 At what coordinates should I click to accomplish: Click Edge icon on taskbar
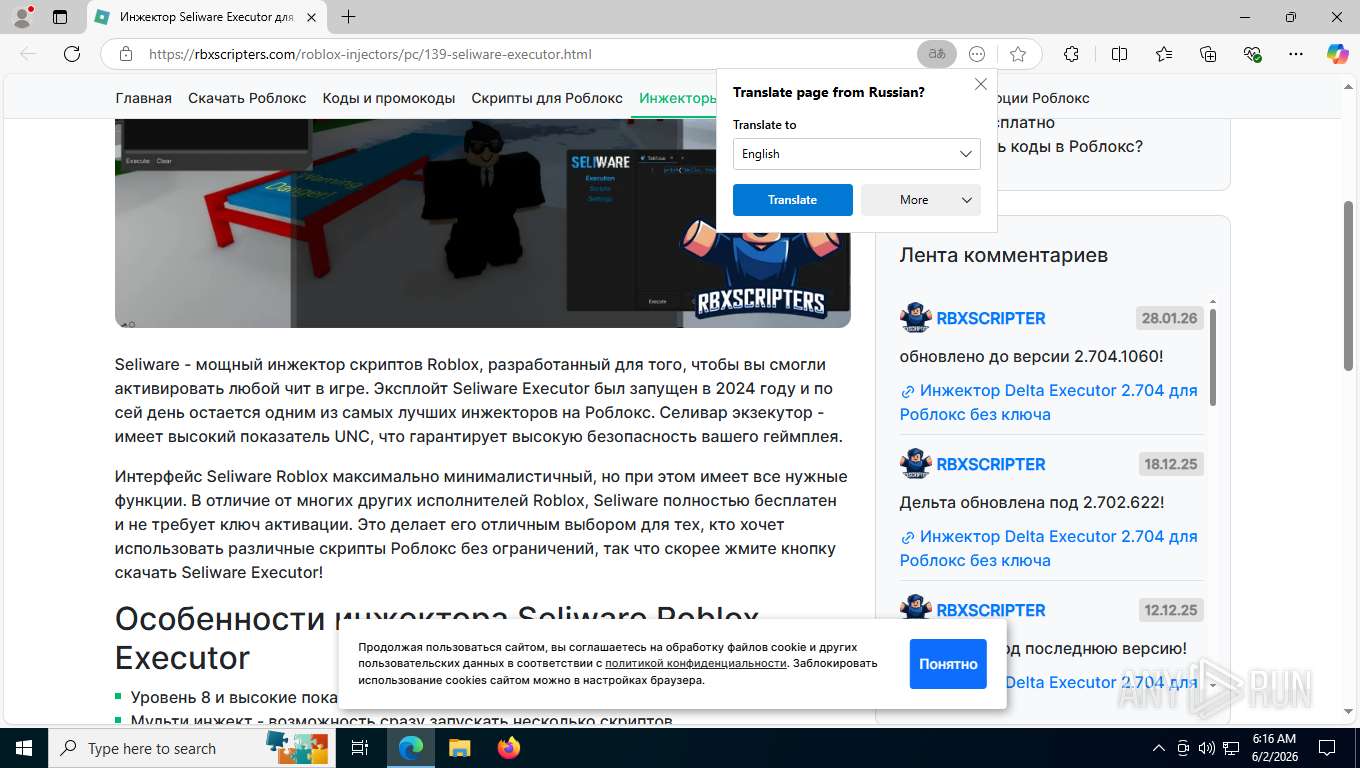(411, 748)
